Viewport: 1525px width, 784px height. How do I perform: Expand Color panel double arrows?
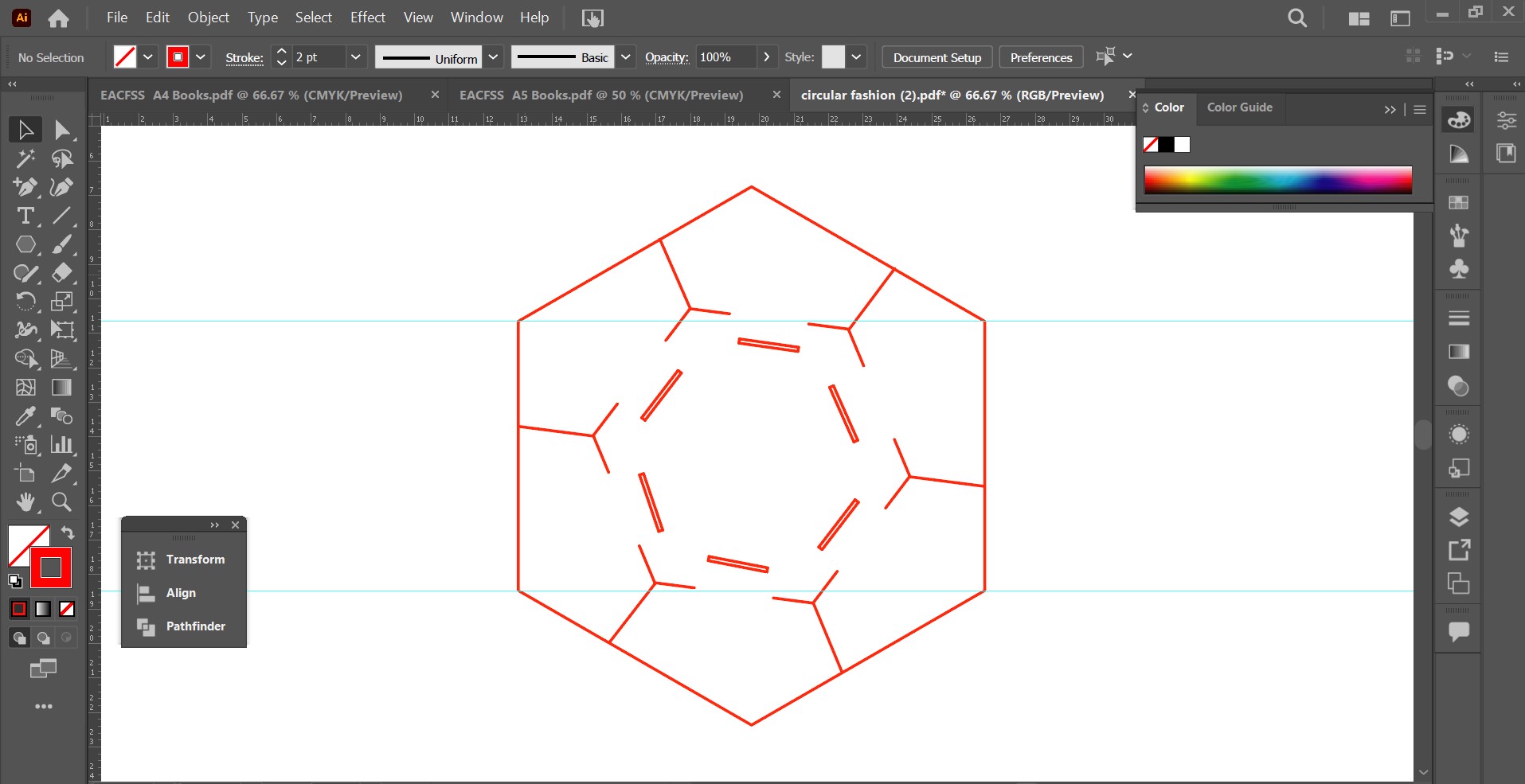click(x=1390, y=110)
